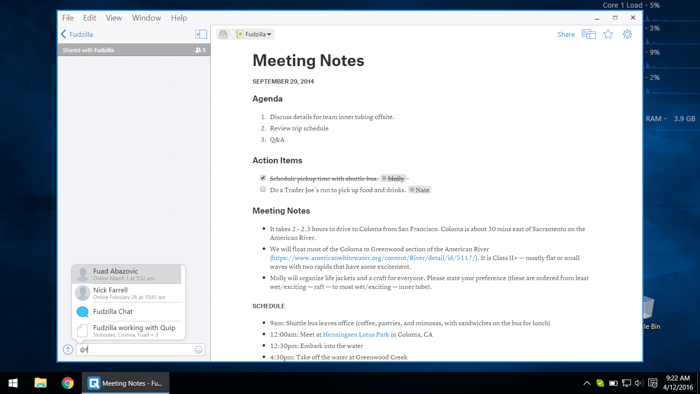
Task: Click agenda item Q&A
Action: click(277, 140)
